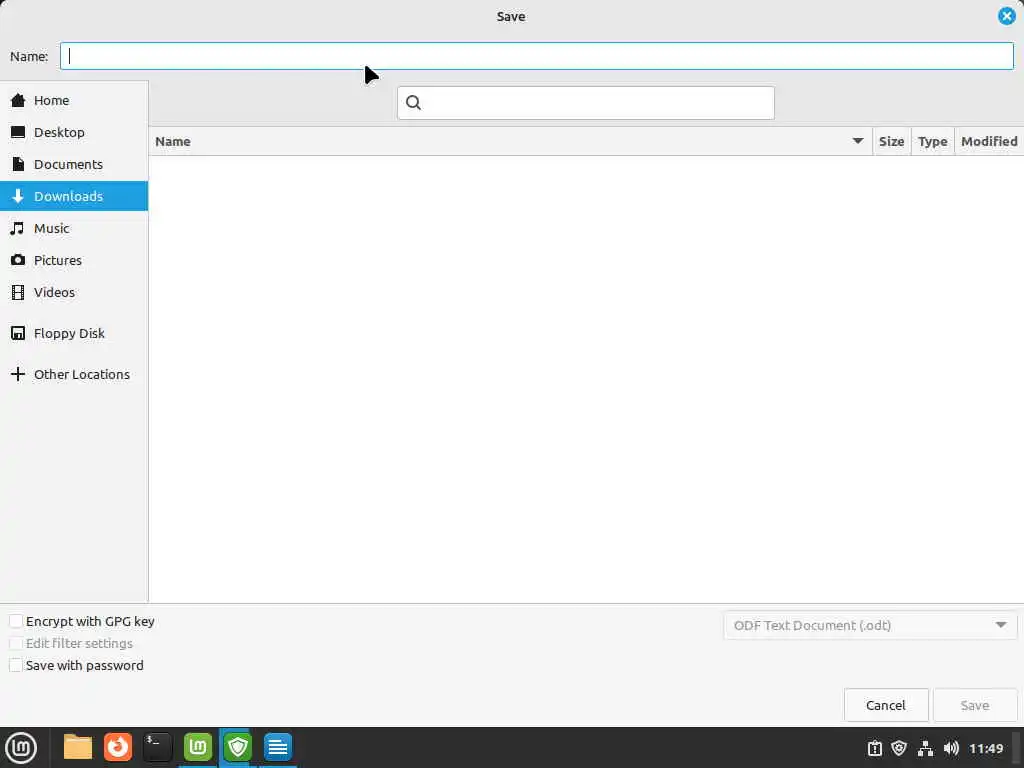This screenshot has width=1024, height=768.
Task: Go to Videos folder label
Action: 54,292
